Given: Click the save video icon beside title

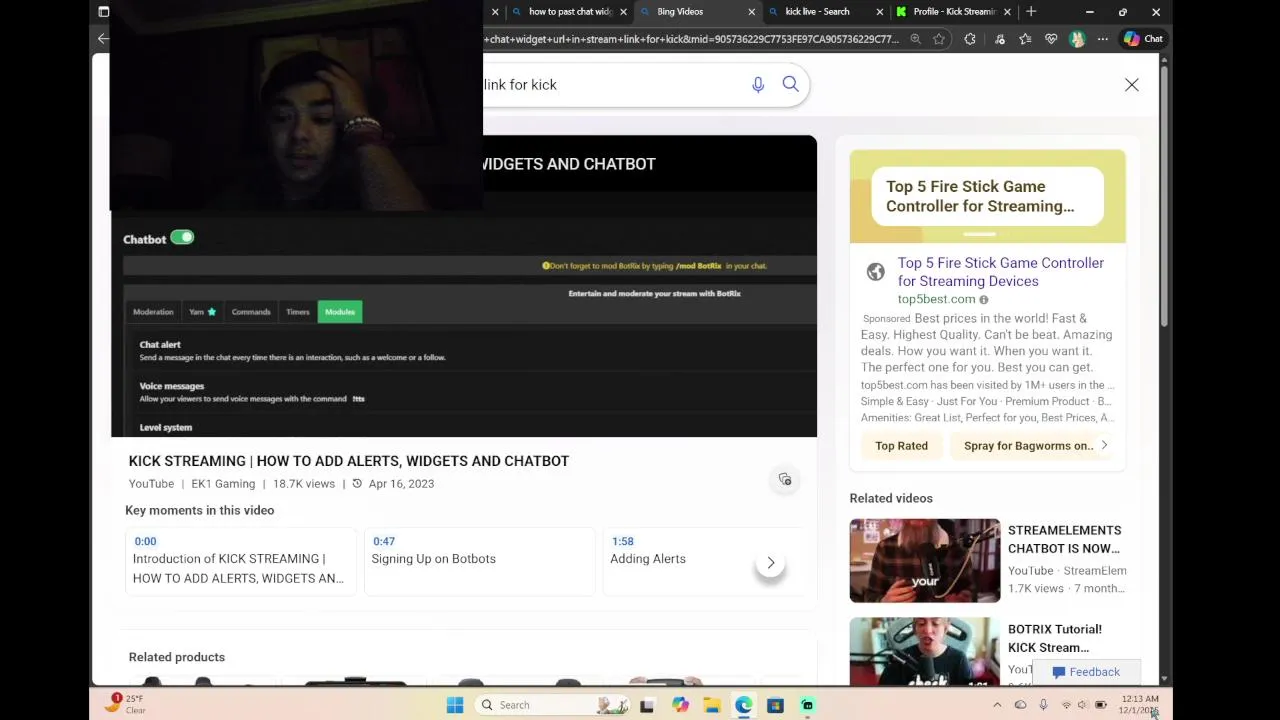Looking at the screenshot, I should pyautogui.click(x=785, y=480).
